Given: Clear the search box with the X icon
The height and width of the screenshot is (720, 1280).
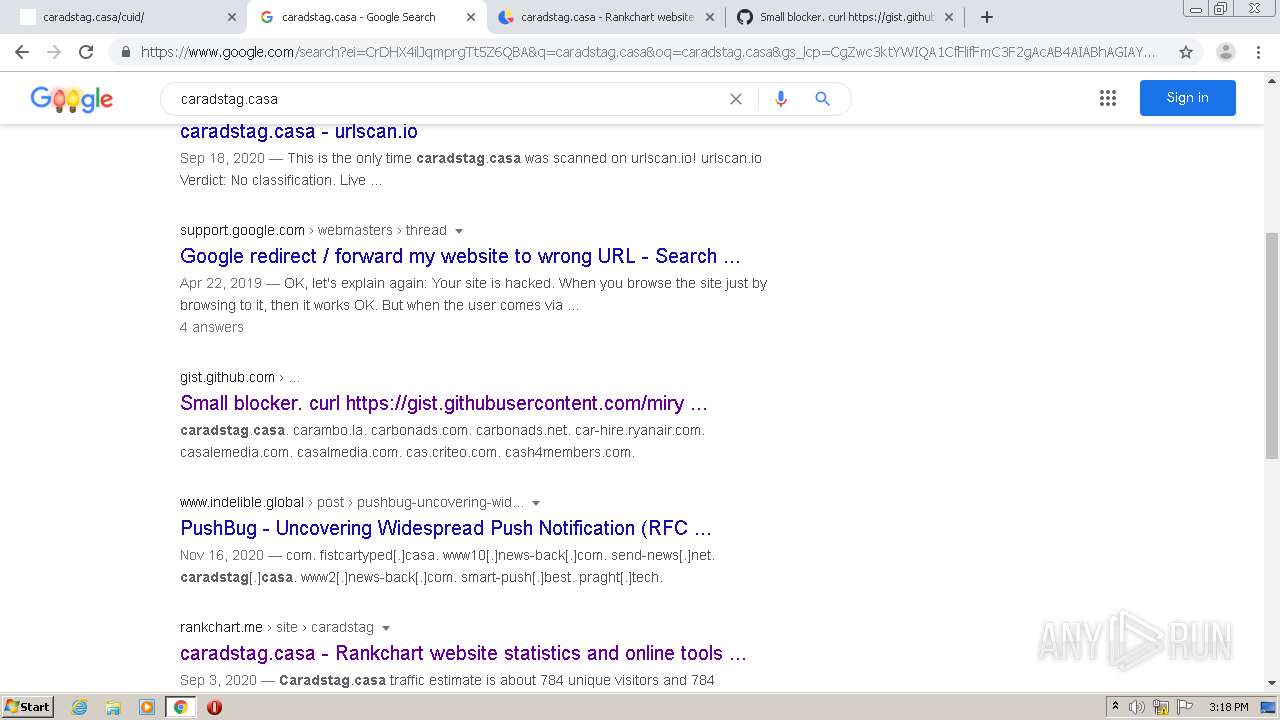Looking at the screenshot, I should (736, 99).
